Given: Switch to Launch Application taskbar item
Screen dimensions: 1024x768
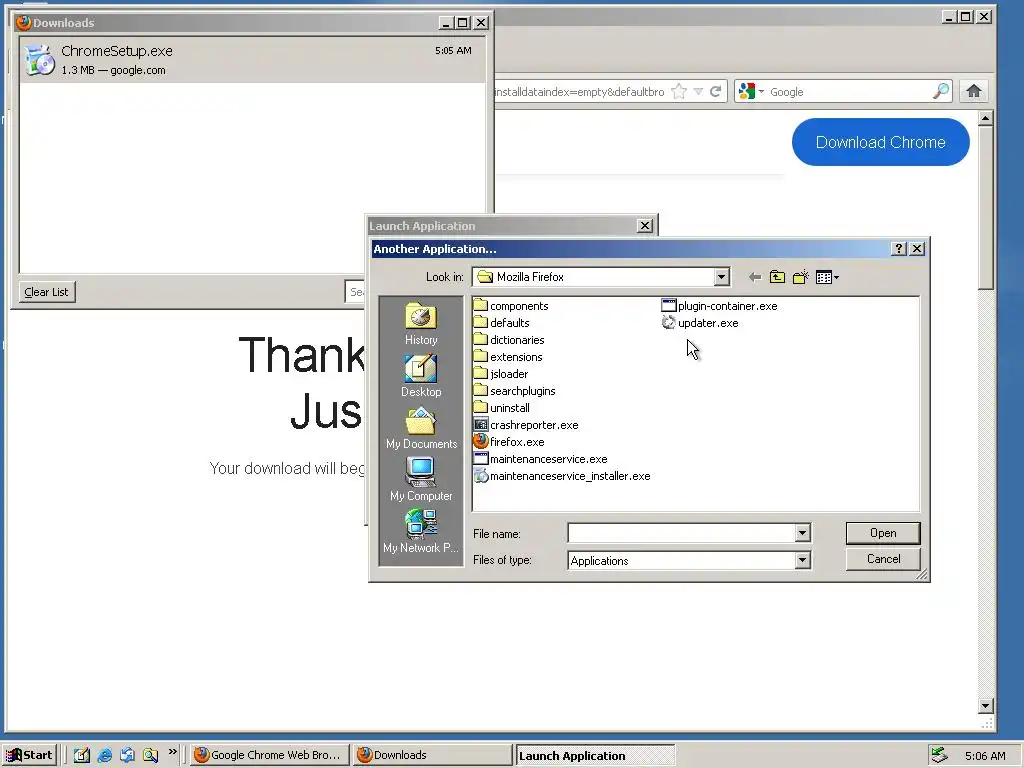Looking at the screenshot, I should point(595,756).
